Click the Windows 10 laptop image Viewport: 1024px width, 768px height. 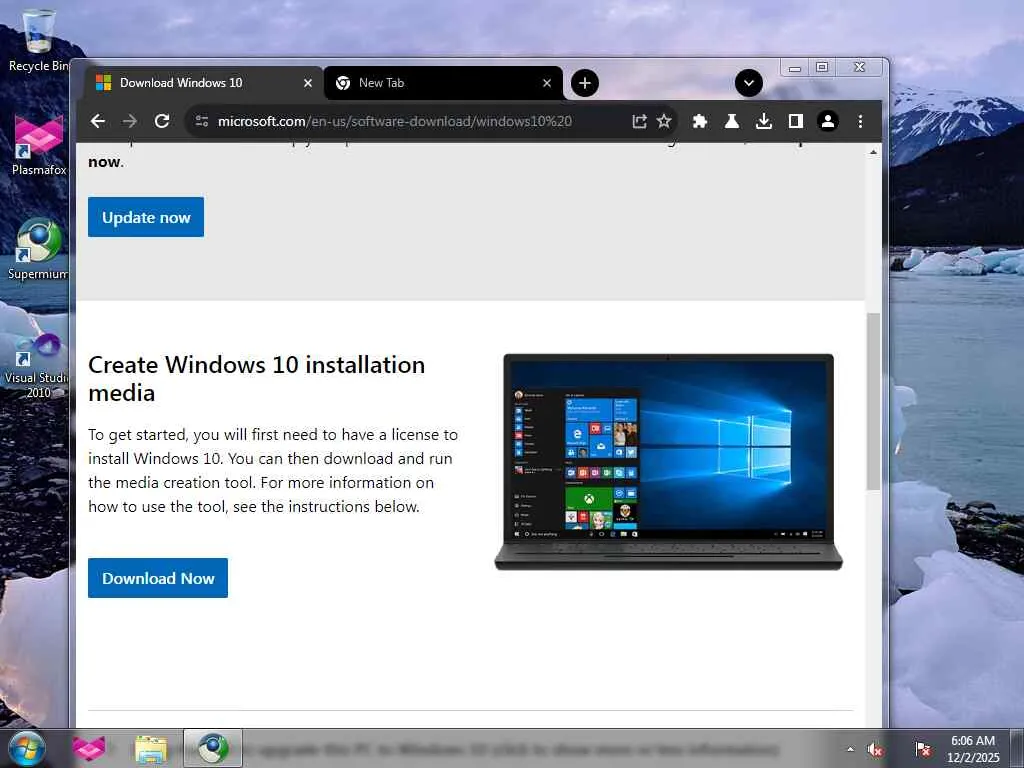click(x=669, y=462)
